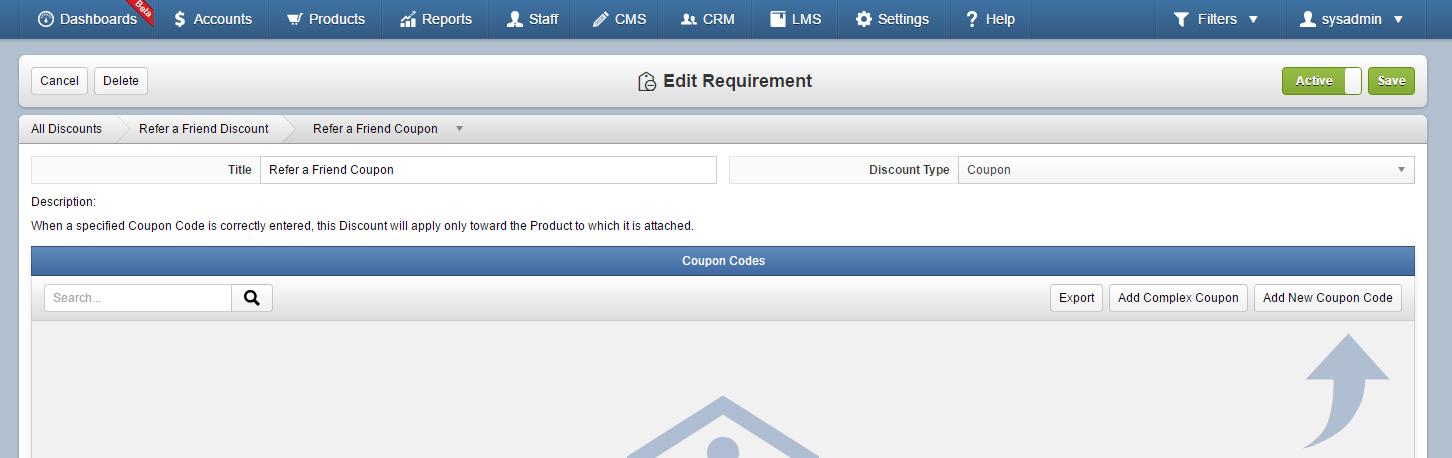Screen dimensions: 1452x458
Task: Click the CMS pencil icon
Action: (600, 19)
